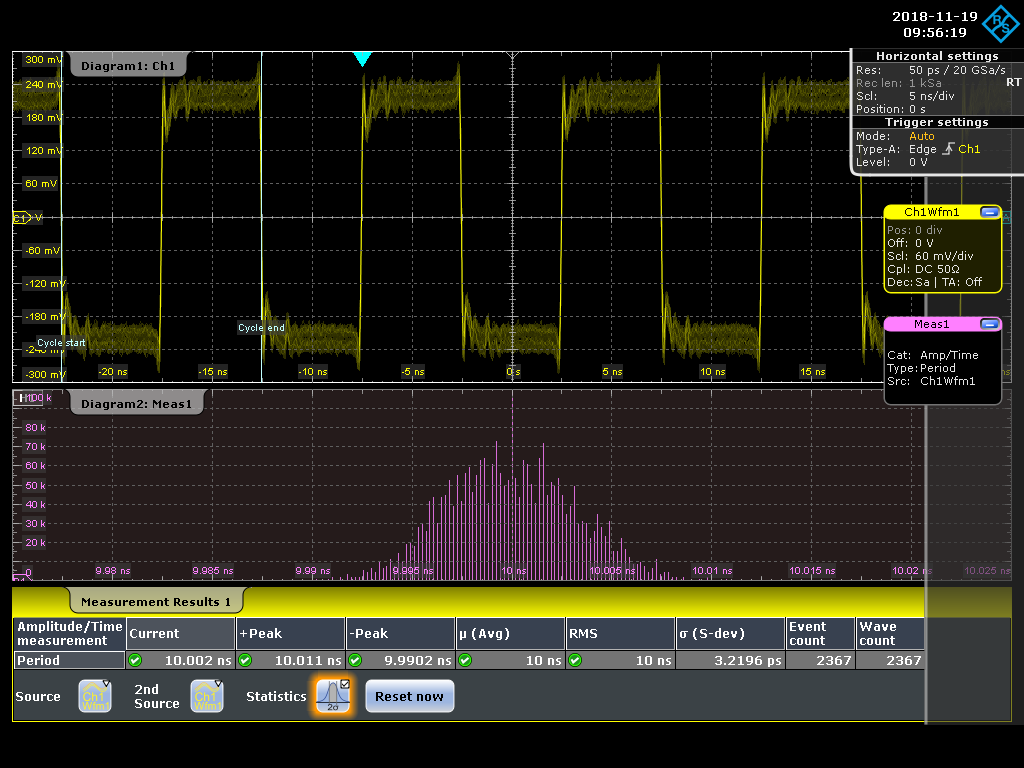Minimize the Ch1Wfm1 signal box
The image size is (1024, 768).
coord(989,212)
